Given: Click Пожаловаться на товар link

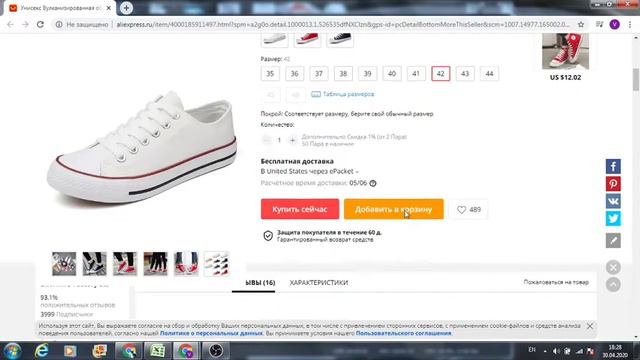Looking at the screenshot, I should (556, 282).
